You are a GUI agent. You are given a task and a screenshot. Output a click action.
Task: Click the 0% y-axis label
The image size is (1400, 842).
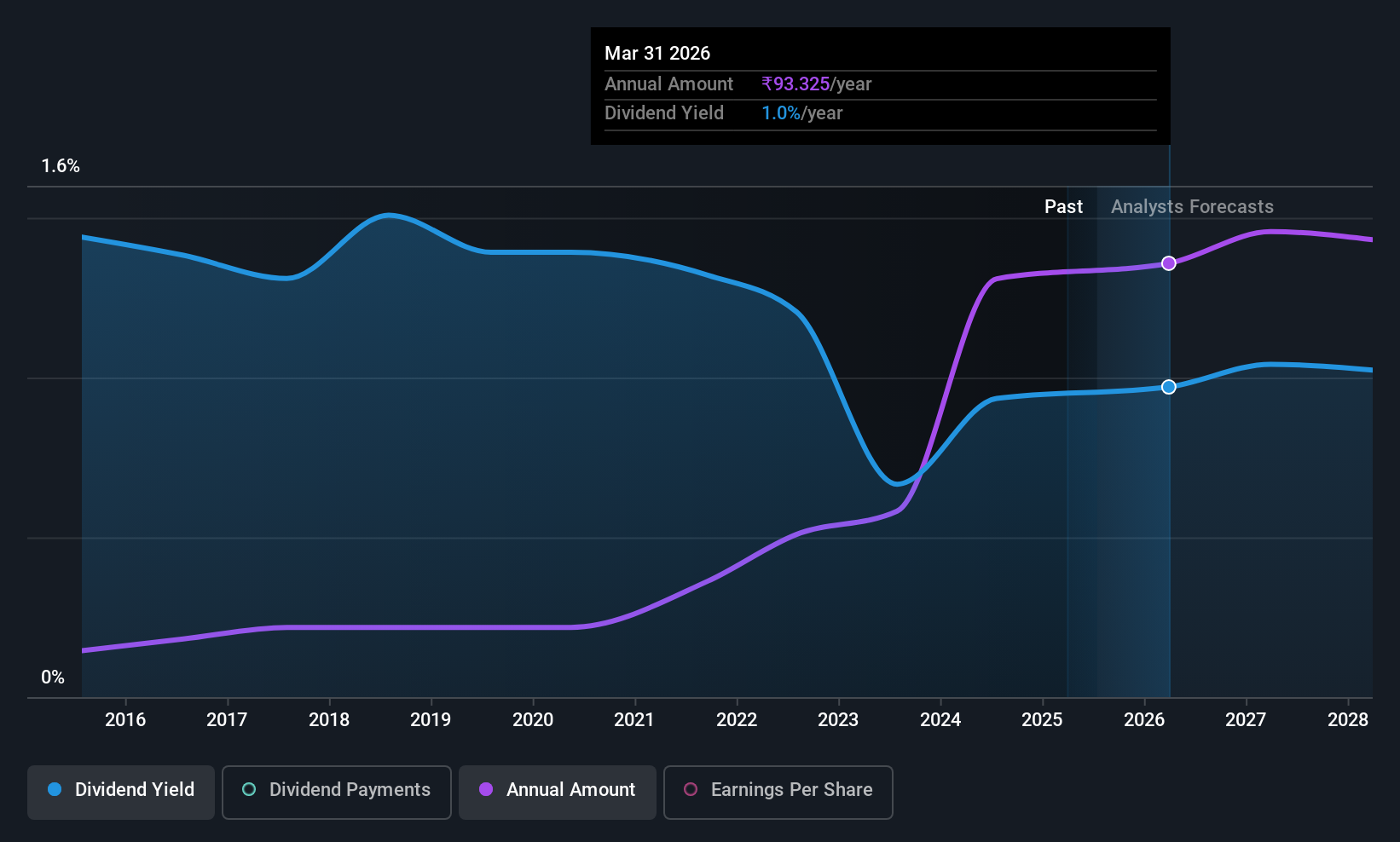point(53,678)
